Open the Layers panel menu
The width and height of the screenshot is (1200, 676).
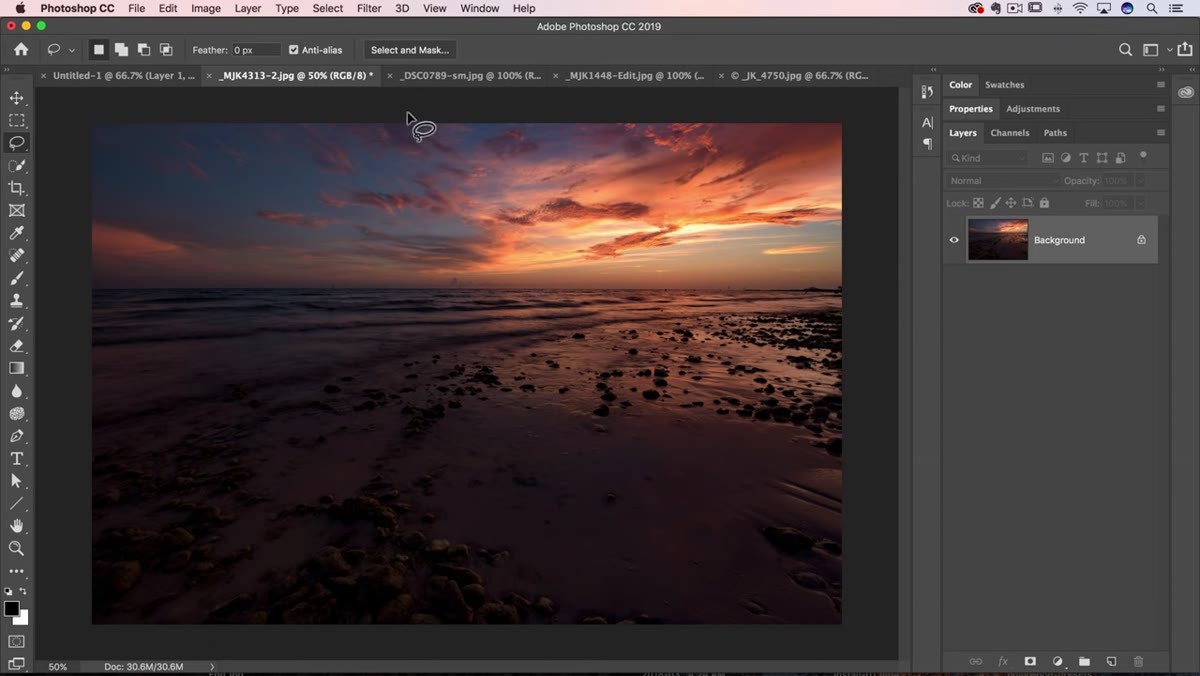[x=1161, y=133]
